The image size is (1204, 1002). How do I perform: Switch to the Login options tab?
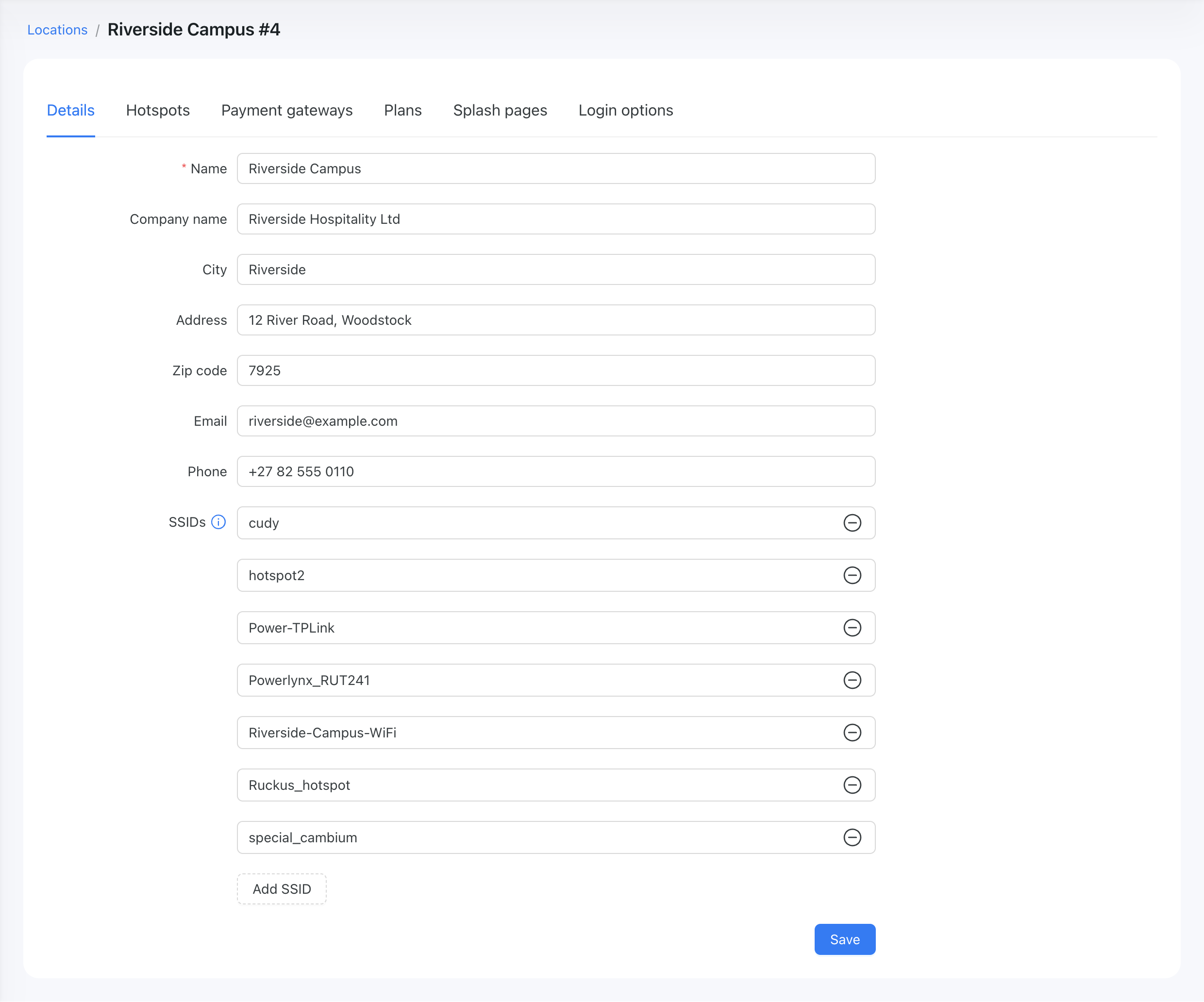[625, 110]
